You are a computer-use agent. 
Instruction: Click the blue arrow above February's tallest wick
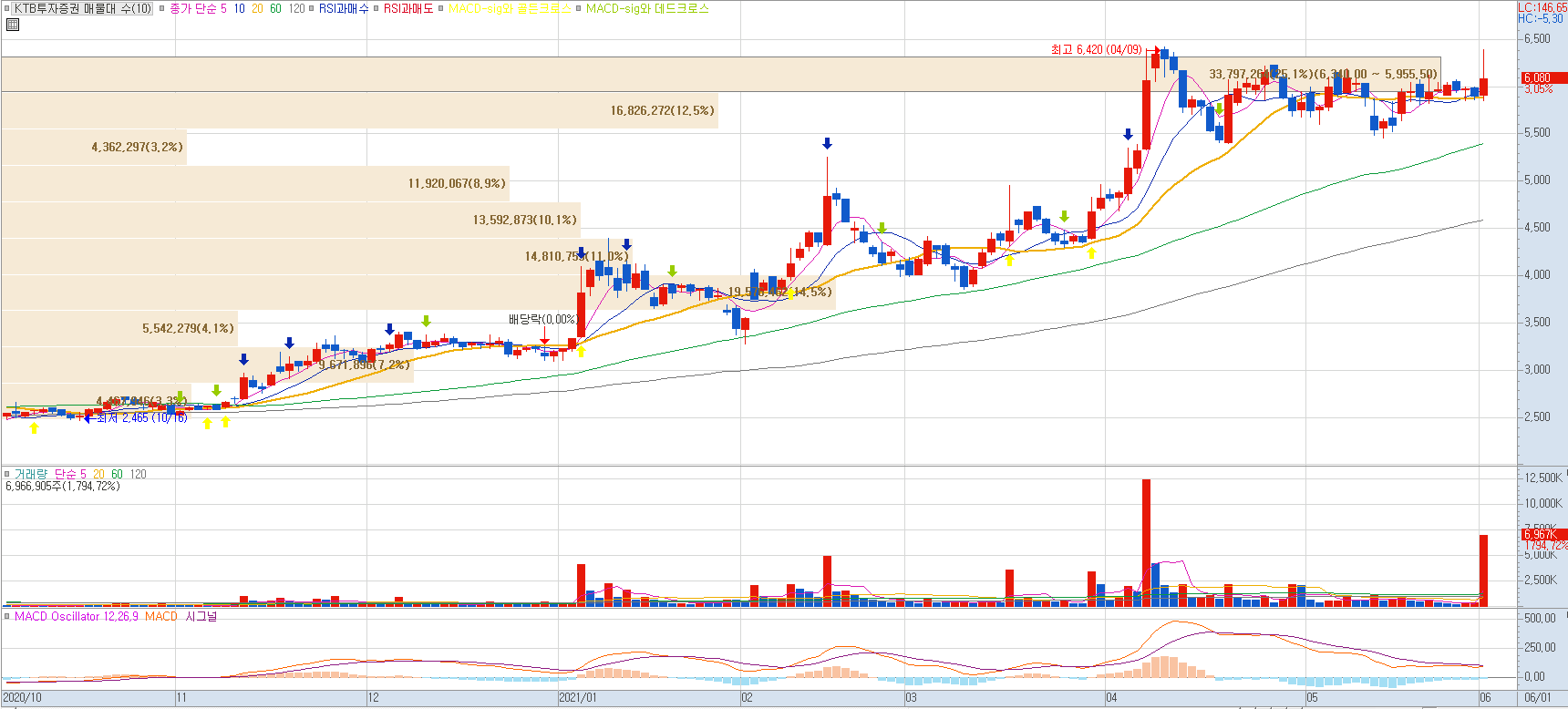[827, 143]
